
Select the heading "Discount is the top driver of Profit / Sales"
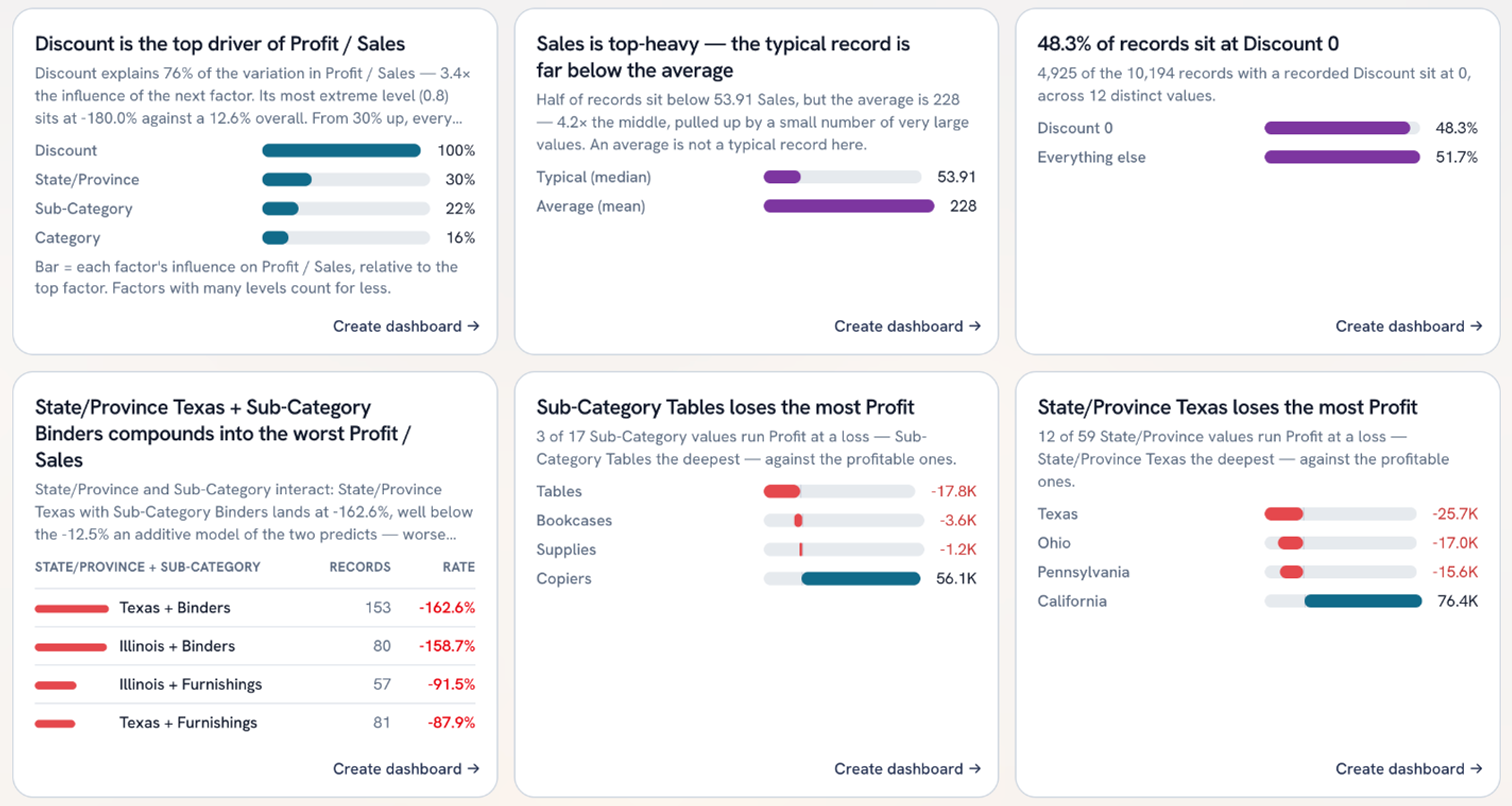220,43
